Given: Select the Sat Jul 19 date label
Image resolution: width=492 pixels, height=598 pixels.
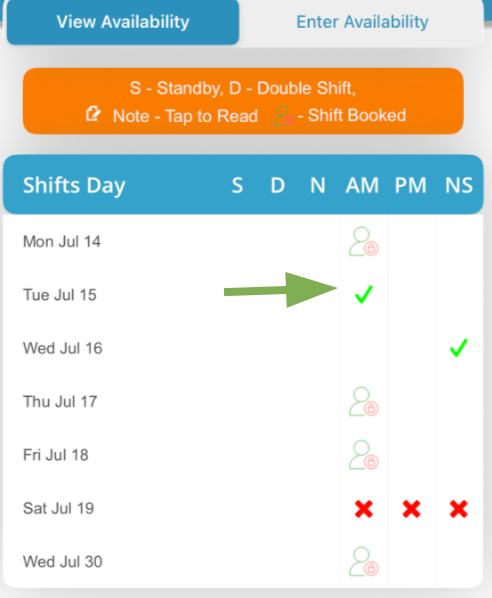Looking at the screenshot, I should pyautogui.click(x=58, y=508).
